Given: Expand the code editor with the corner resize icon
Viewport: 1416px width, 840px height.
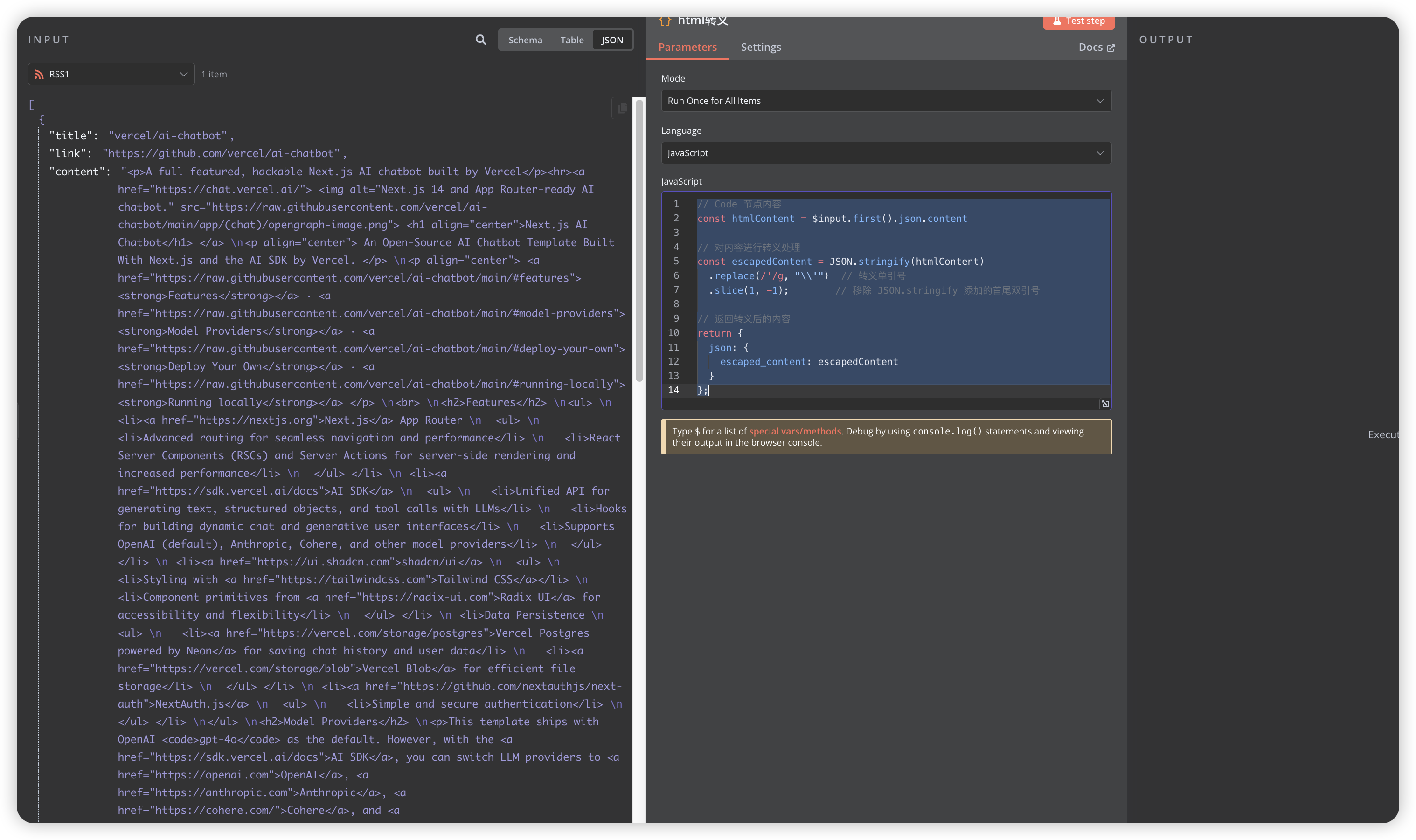Looking at the screenshot, I should [x=1105, y=404].
